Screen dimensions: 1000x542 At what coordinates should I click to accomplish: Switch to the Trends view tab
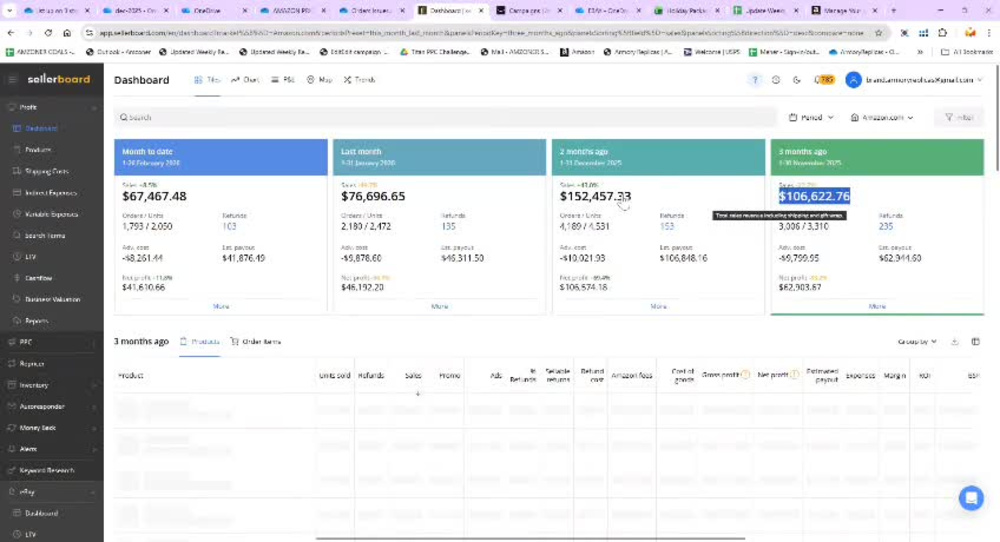[x=360, y=80]
